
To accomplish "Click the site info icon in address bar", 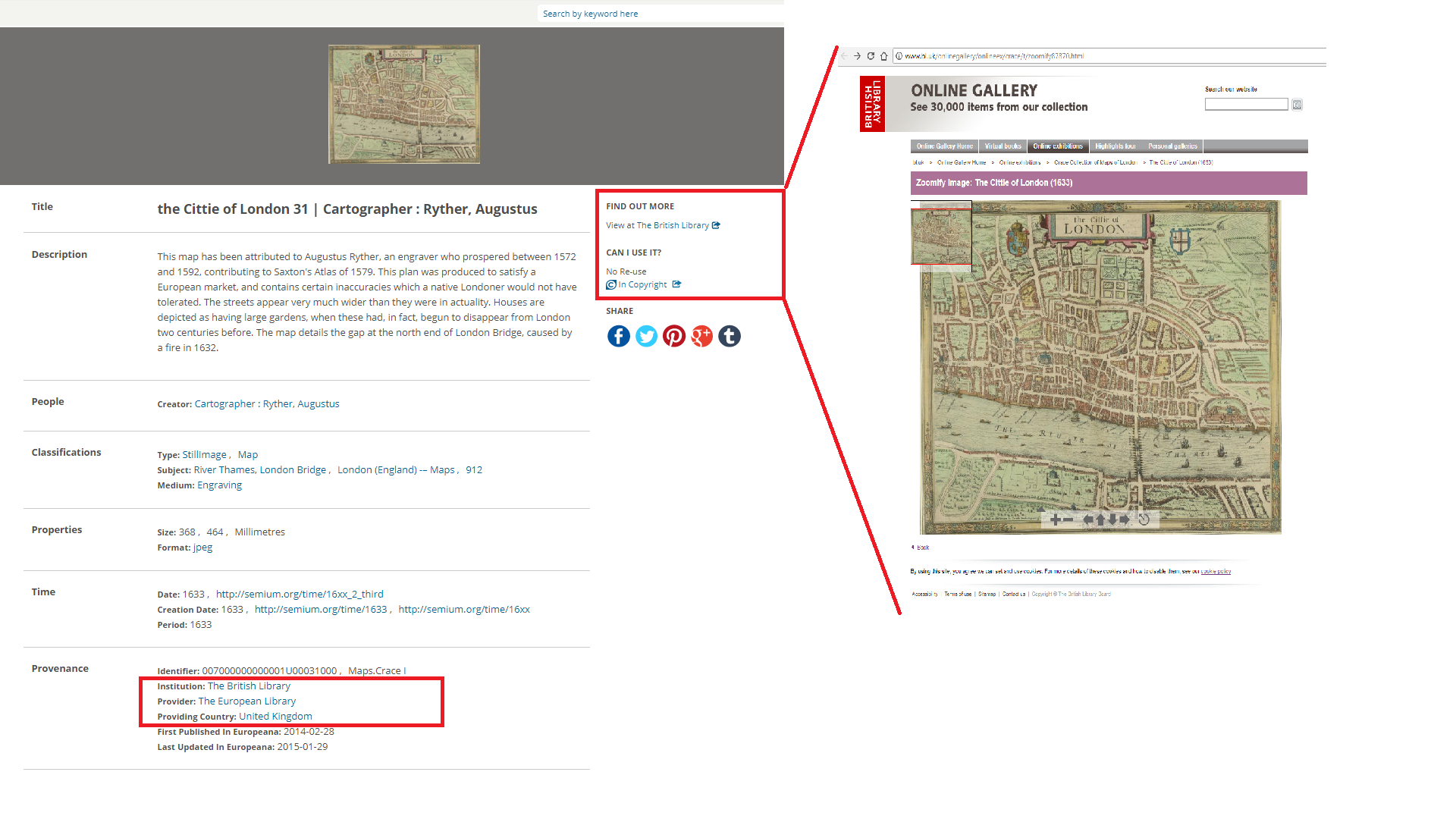I will point(899,56).
